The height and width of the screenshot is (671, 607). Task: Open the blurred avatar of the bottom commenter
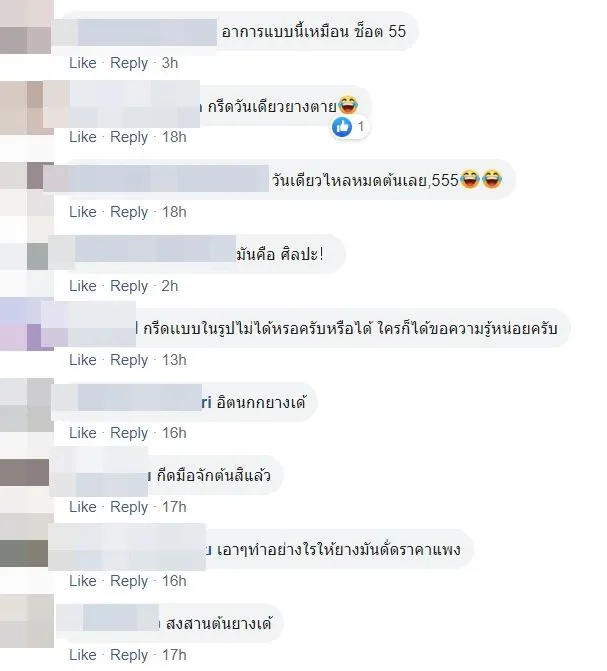[x=27, y=621]
